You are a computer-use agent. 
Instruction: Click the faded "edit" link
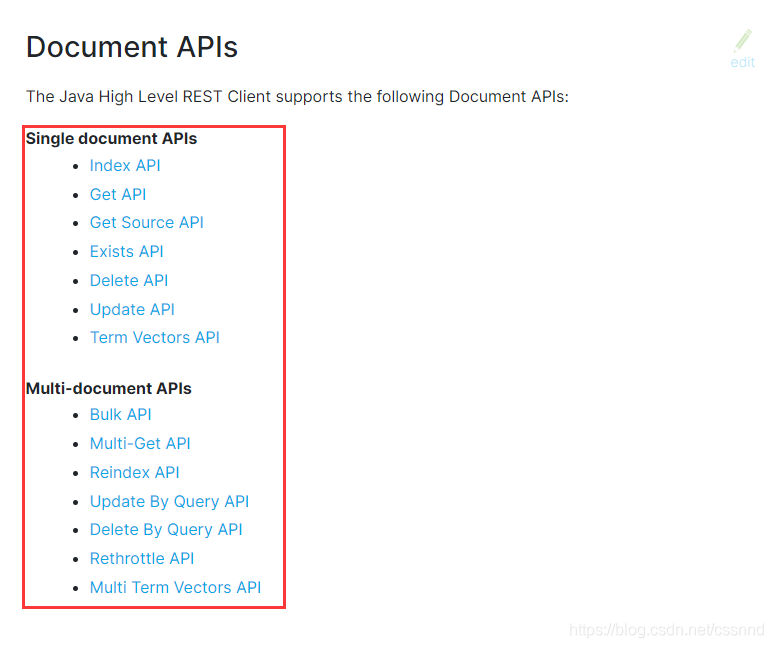(x=742, y=62)
